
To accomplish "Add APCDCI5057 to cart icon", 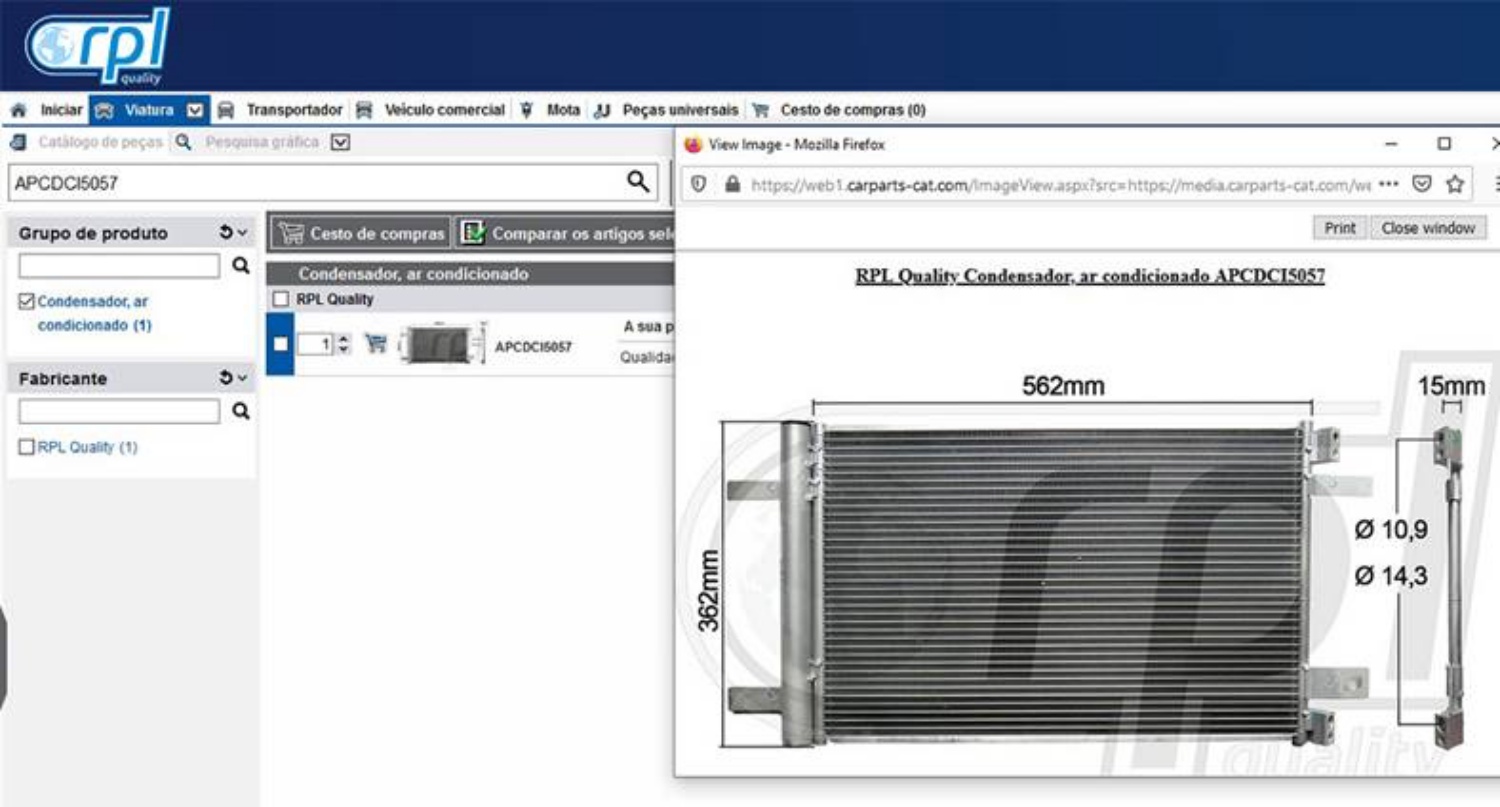I will [x=376, y=344].
